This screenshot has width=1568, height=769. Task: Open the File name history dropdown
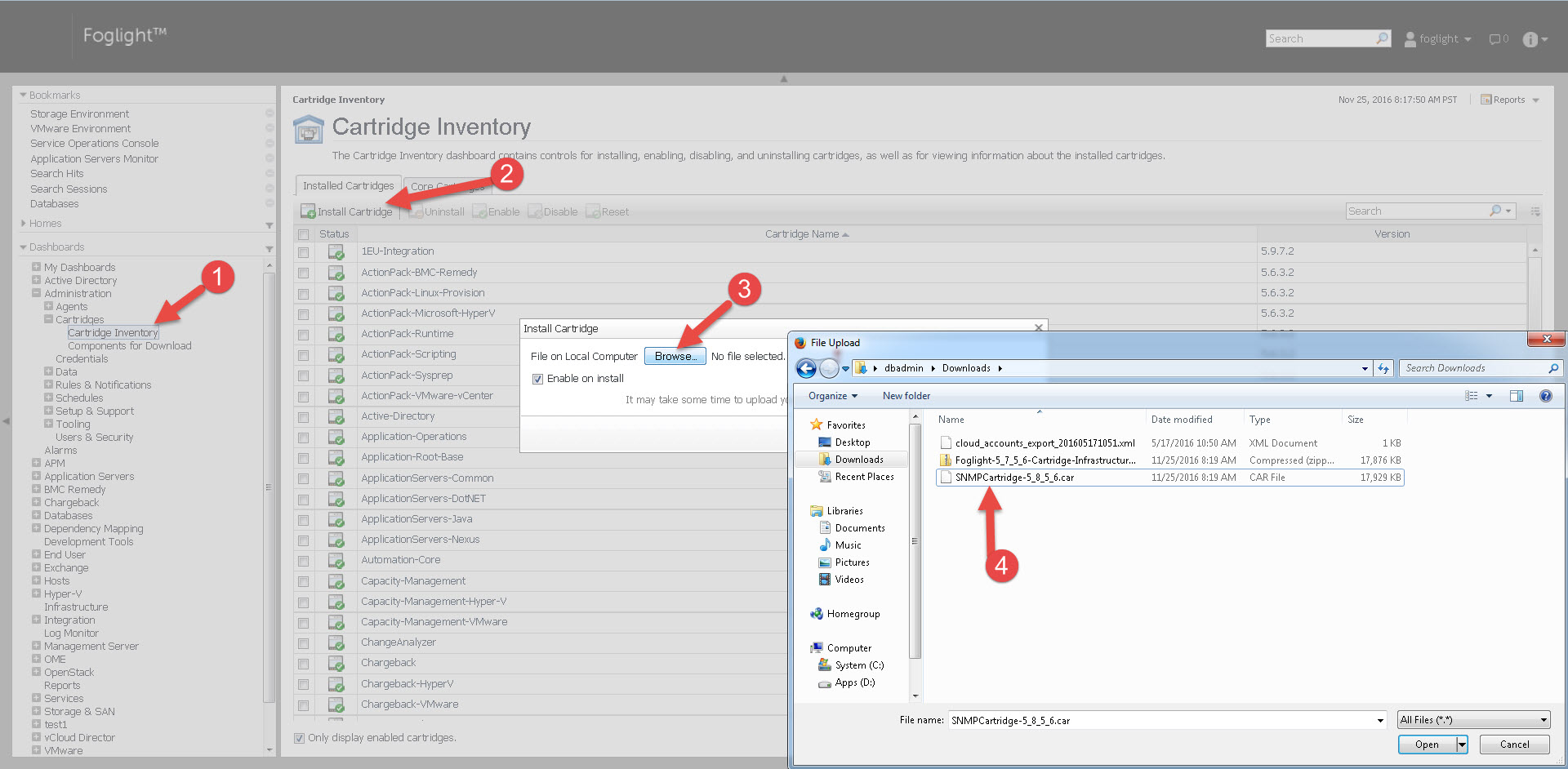[x=1380, y=720]
